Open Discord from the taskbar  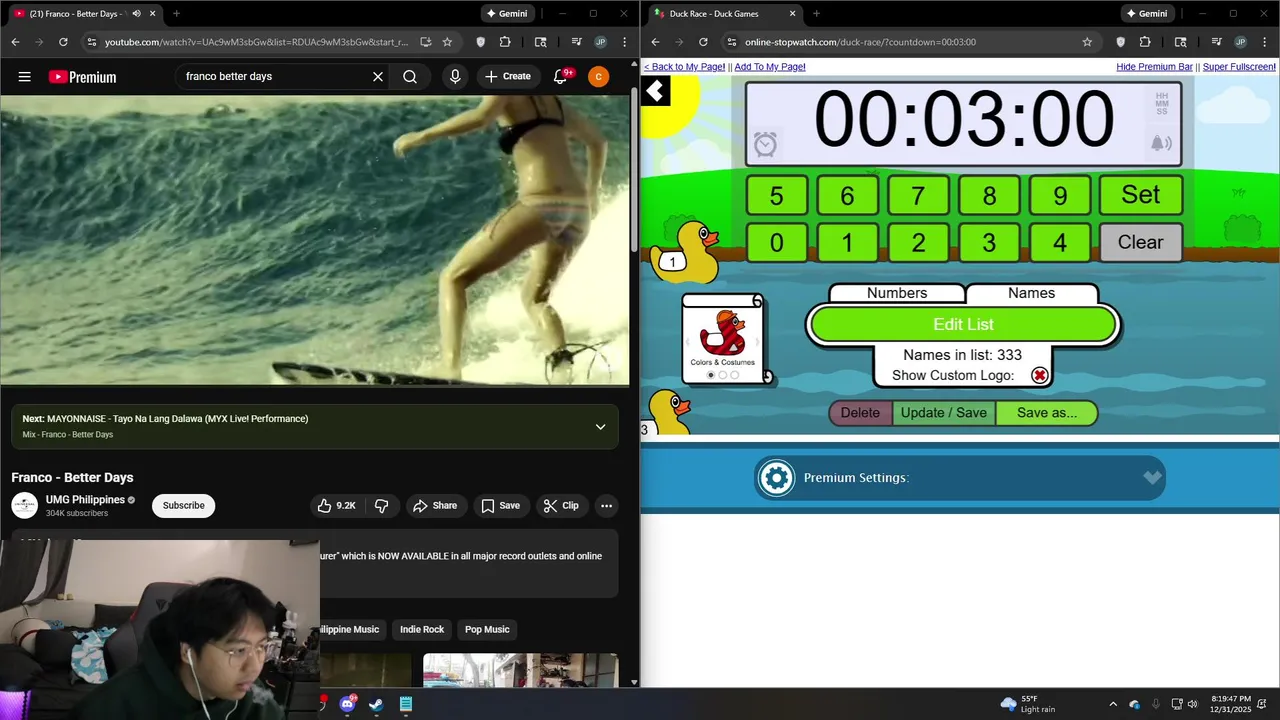347,704
